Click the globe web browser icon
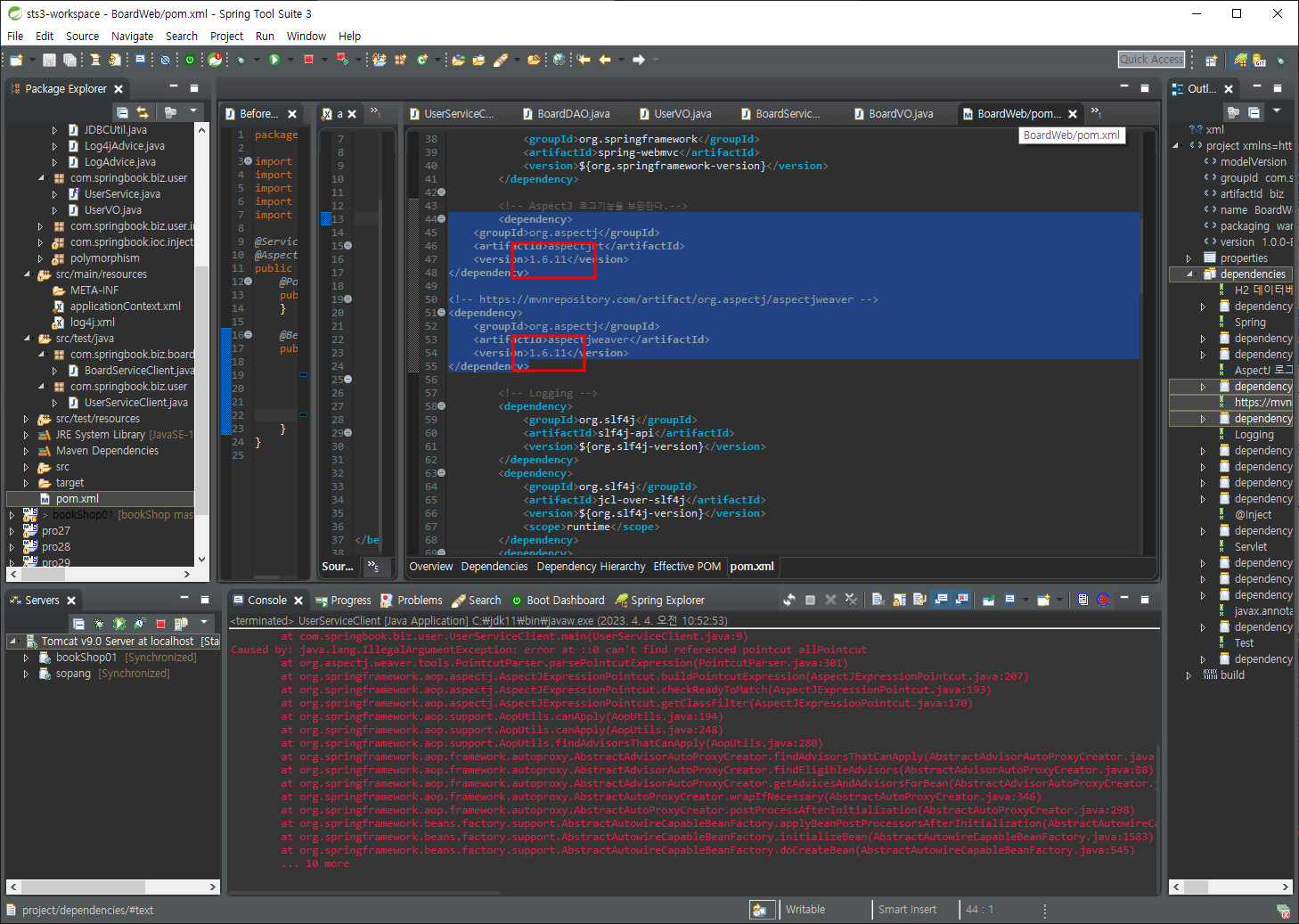Image resolution: width=1299 pixels, height=924 pixels. point(560,60)
